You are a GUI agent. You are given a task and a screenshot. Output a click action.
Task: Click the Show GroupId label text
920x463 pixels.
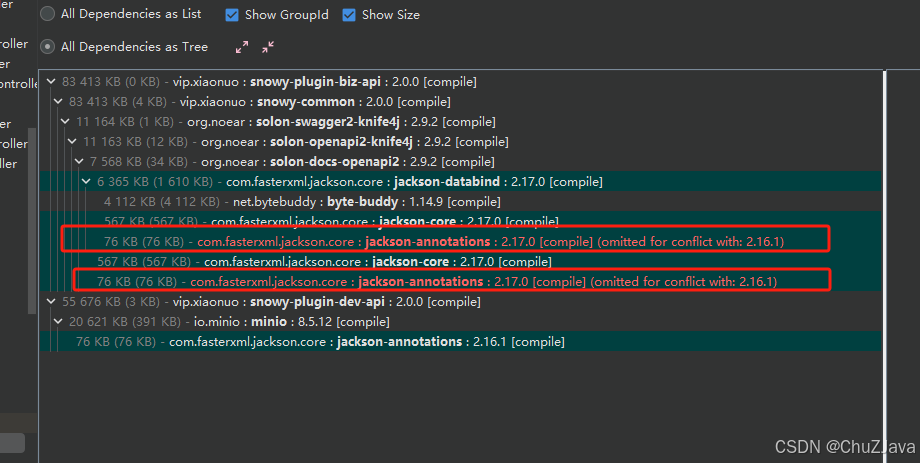click(x=286, y=15)
